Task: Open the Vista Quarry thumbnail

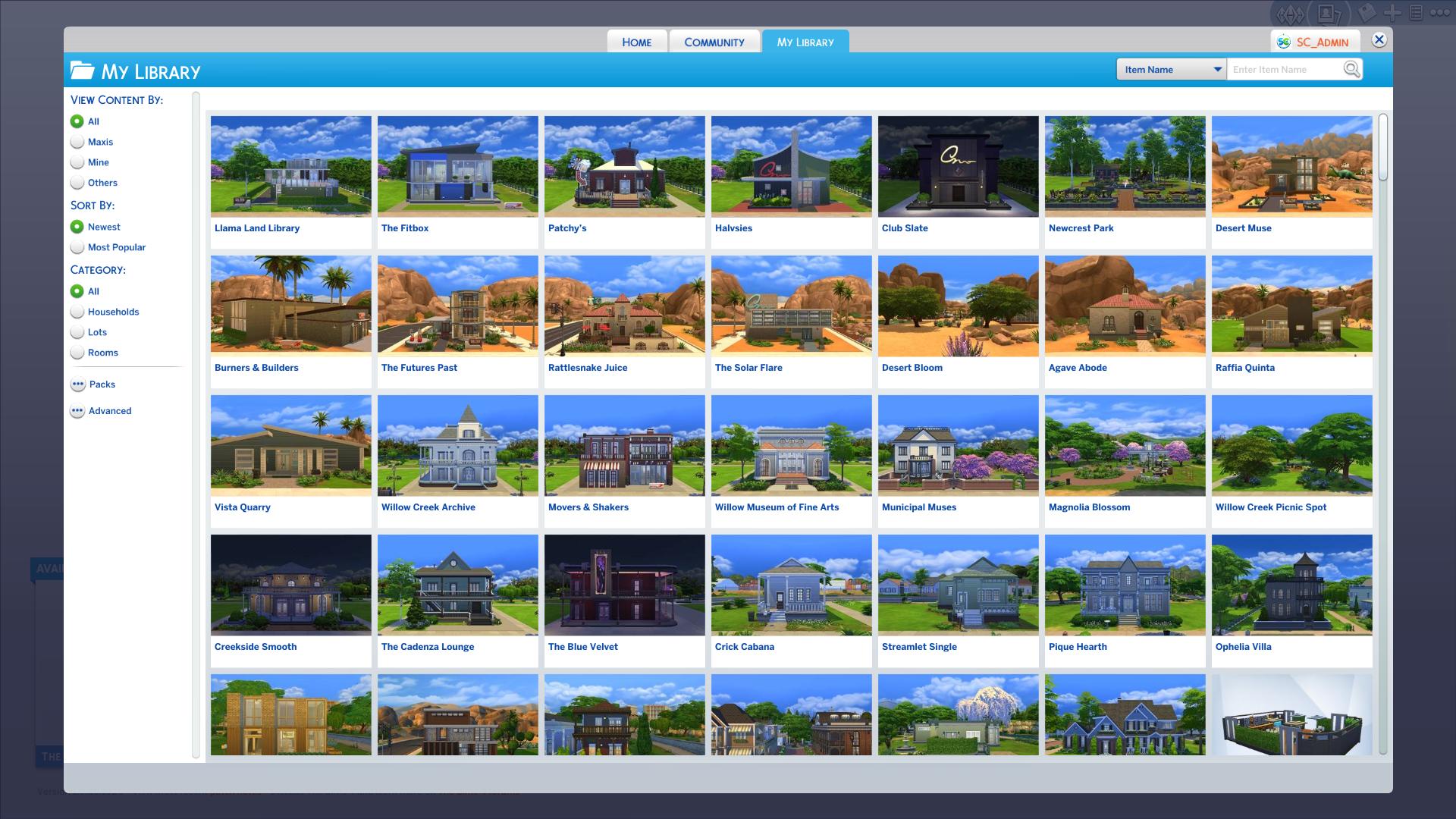Action: [291, 445]
